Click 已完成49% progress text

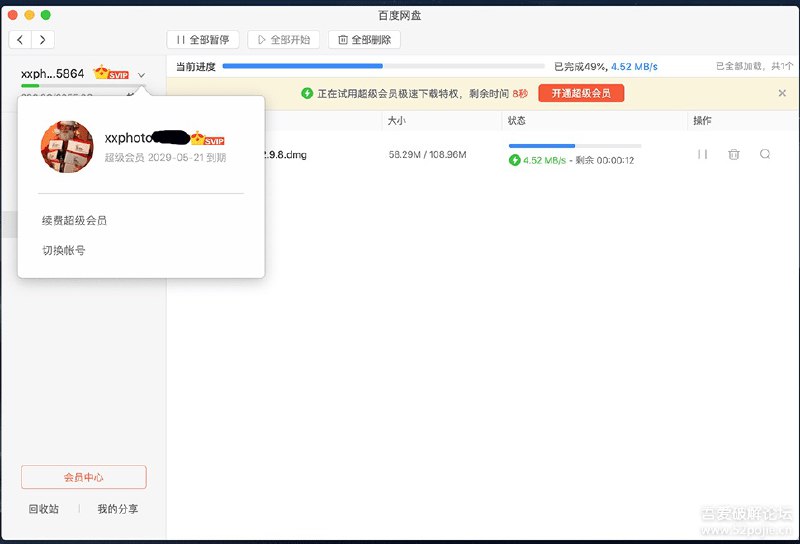[580, 66]
